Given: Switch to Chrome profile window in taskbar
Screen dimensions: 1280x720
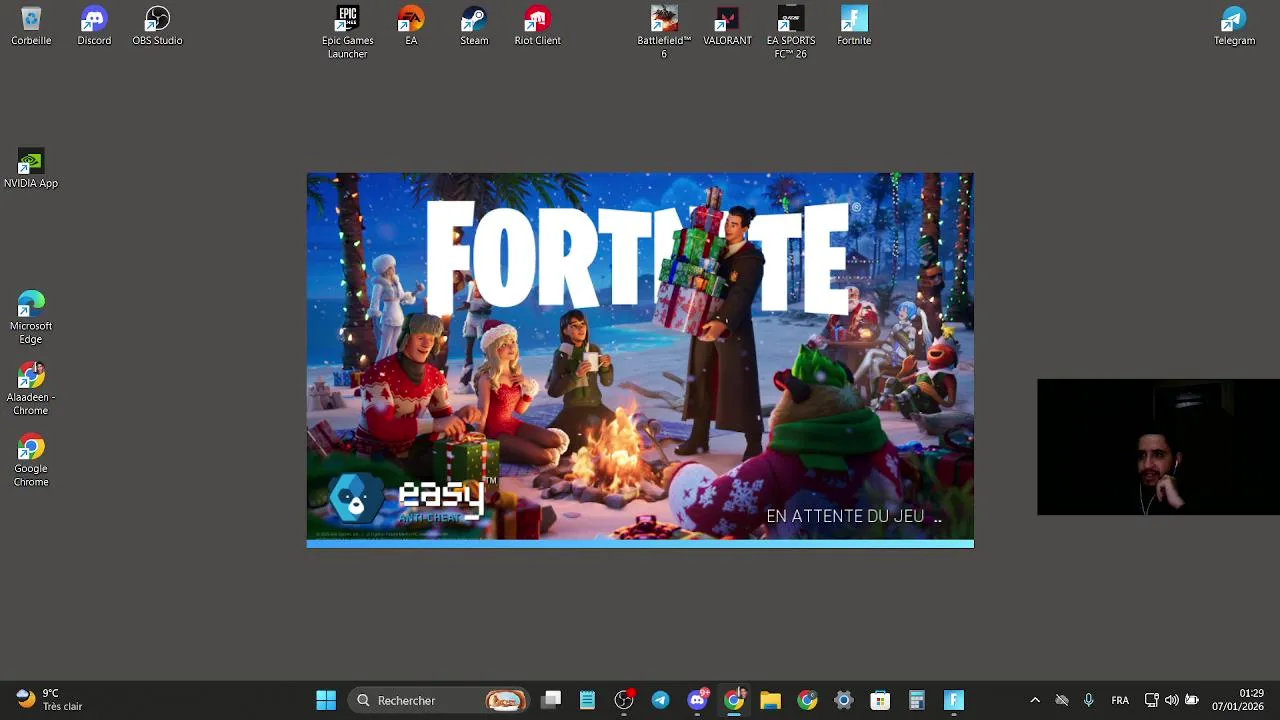Looking at the screenshot, I should pyautogui.click(x=734, y=700).
